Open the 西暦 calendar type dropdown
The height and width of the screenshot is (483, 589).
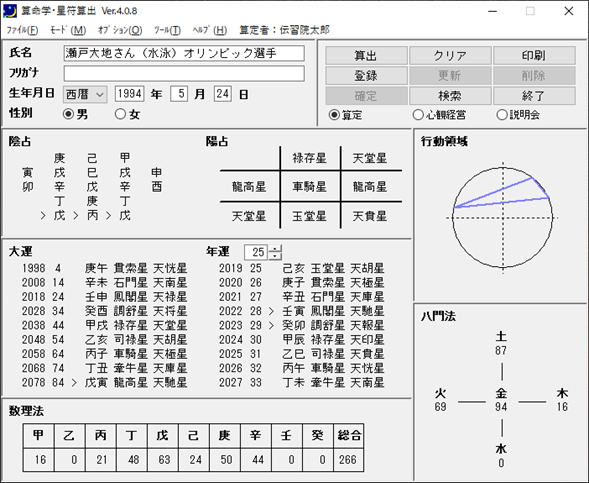pyautogui.click(x=85, y=94)
